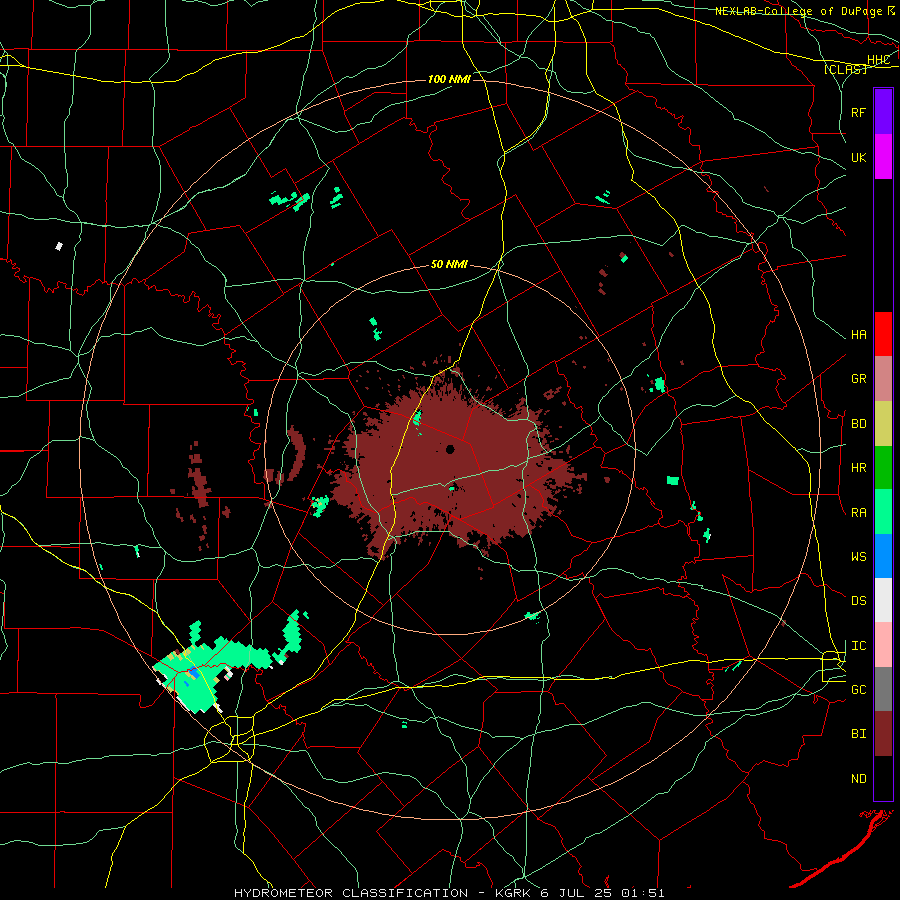Image resolution: width=900 pixels, height=900 pixels.
Task: Click the RF purple legend swatch
Action: pyautogui.click(x=883, y=112)
